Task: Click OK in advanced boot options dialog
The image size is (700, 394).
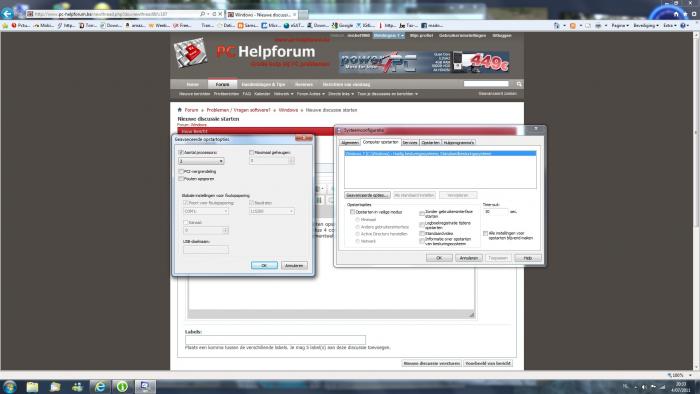Action: coord(264,265)
